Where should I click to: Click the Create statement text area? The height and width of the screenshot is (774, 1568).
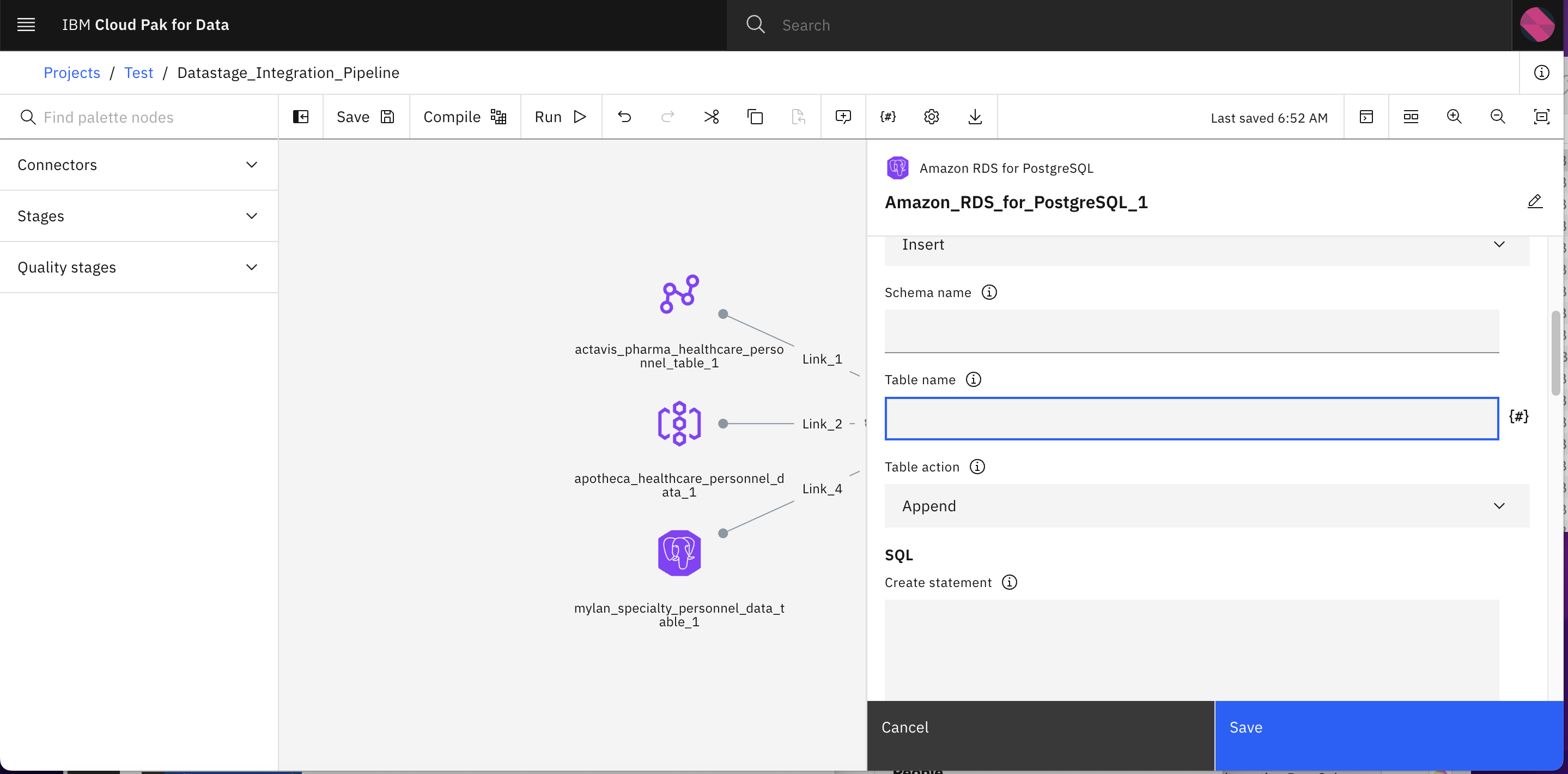click(x=1191, y=650)
